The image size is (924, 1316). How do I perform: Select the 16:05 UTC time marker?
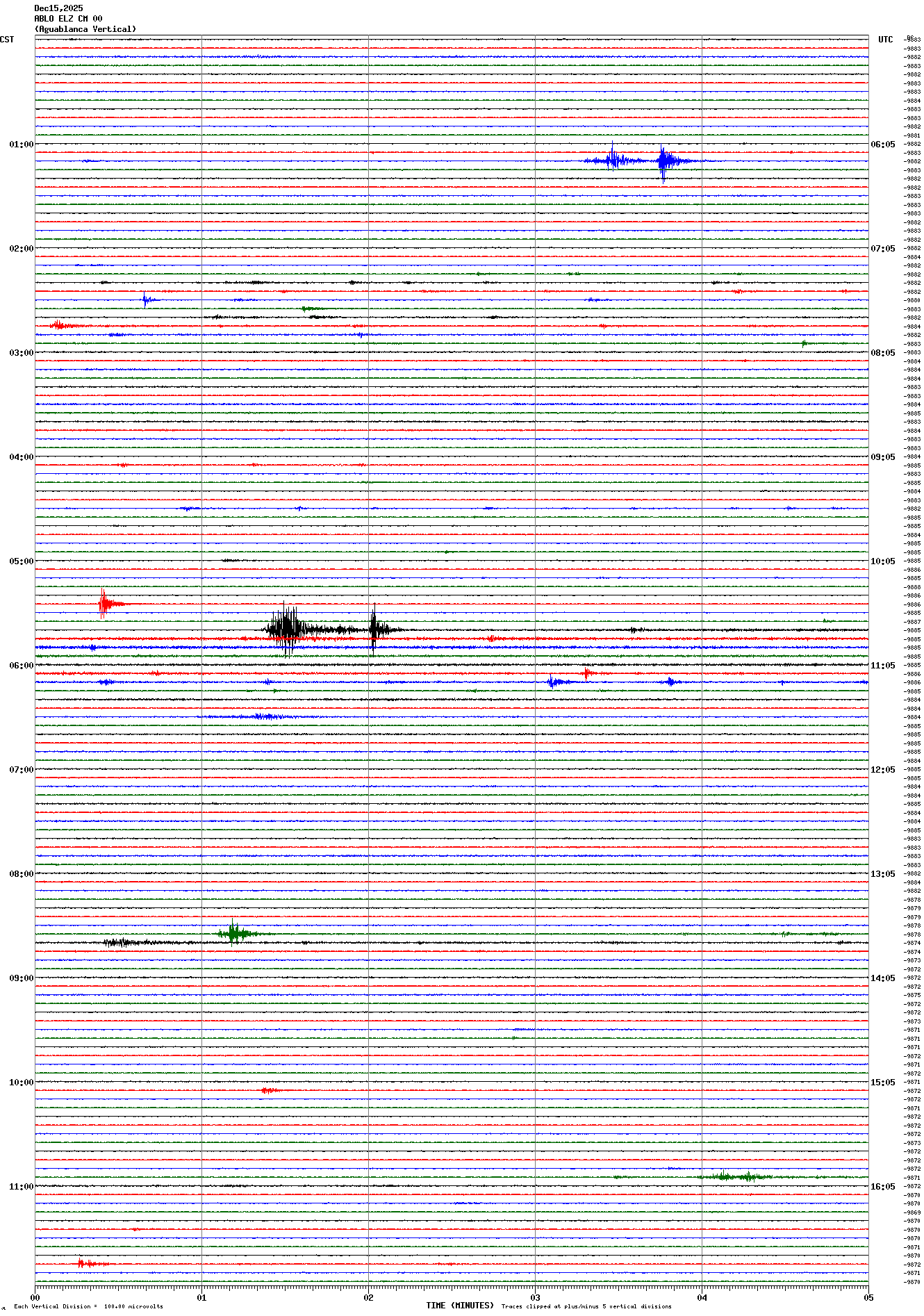[x=882, y=1187]
